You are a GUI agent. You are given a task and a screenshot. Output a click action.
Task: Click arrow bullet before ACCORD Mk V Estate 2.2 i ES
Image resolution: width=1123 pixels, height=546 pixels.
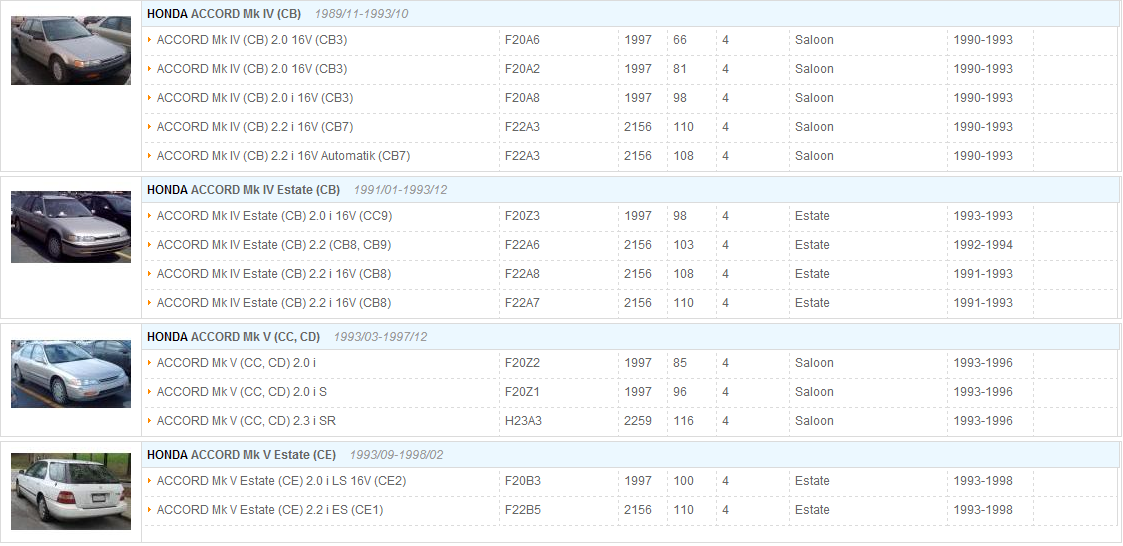pos(150,509)
